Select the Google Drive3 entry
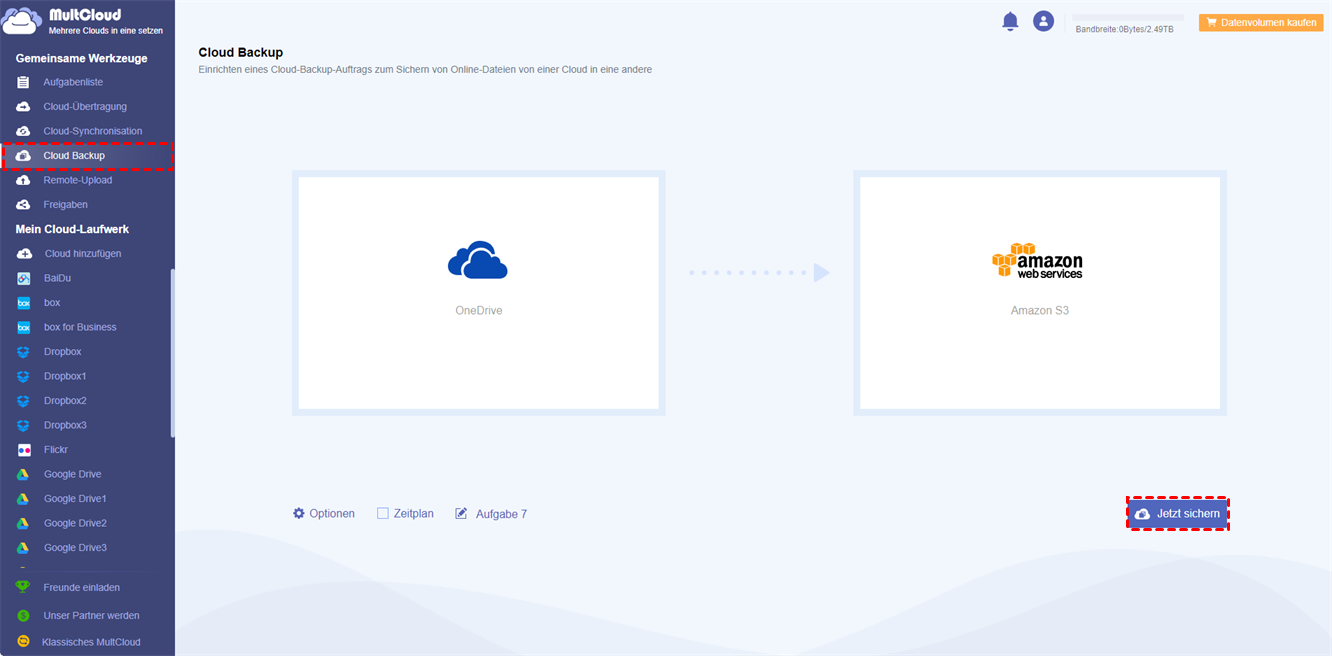Screen dimensions: 1332x656 (75, 548)
